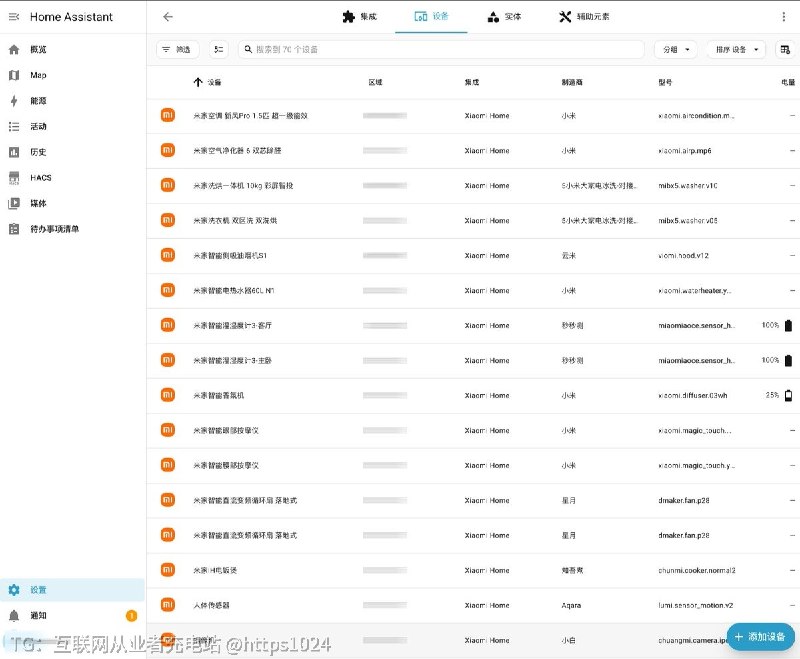Image resolution: width=800 pixels, height=659 pixels.
Task: Click the Mi icon of the 米家空气净化器 5 row
Action: tap(168, 150)
